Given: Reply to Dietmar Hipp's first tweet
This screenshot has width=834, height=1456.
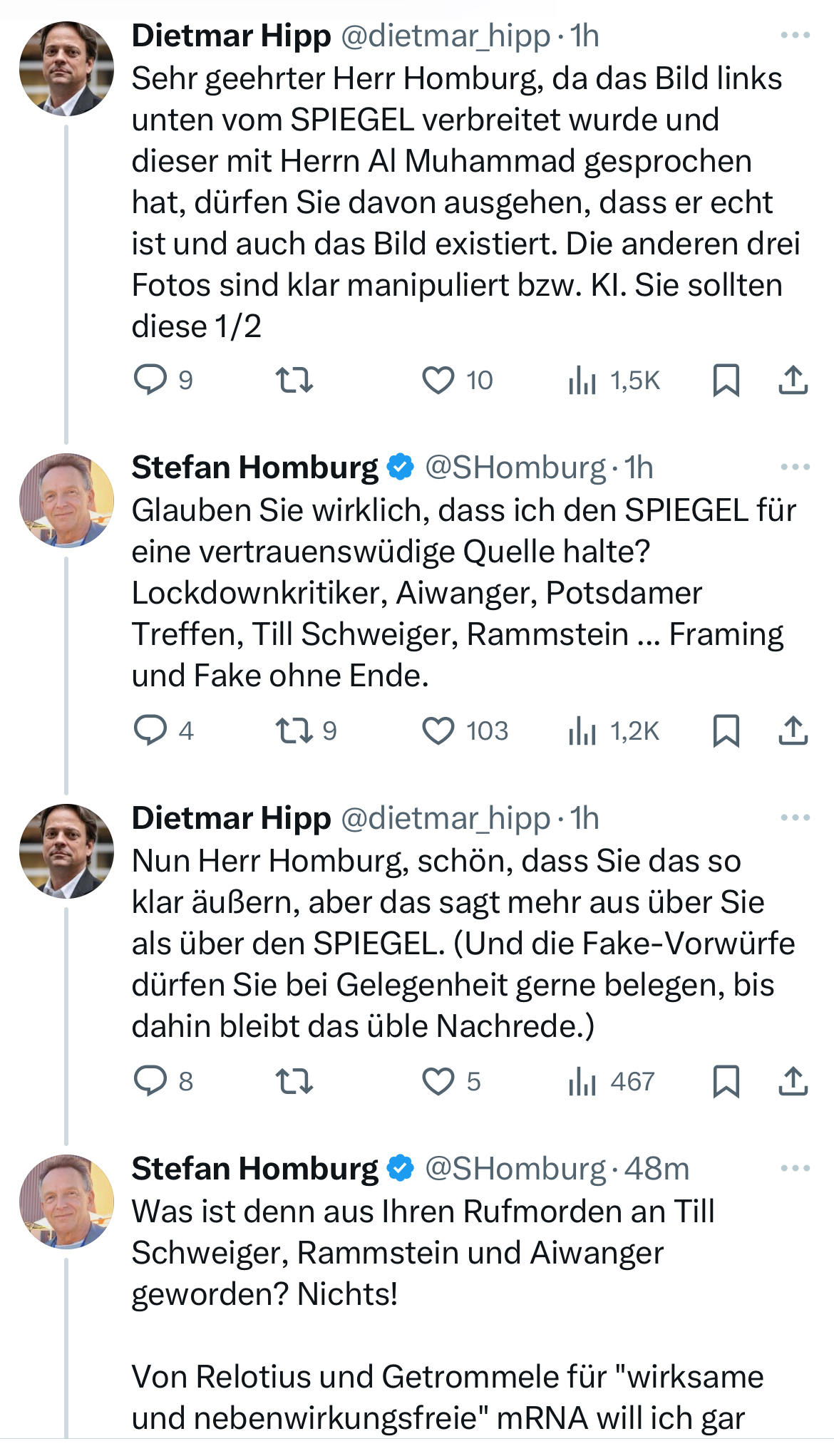Looking at the screenshot, I should (150, 380).
